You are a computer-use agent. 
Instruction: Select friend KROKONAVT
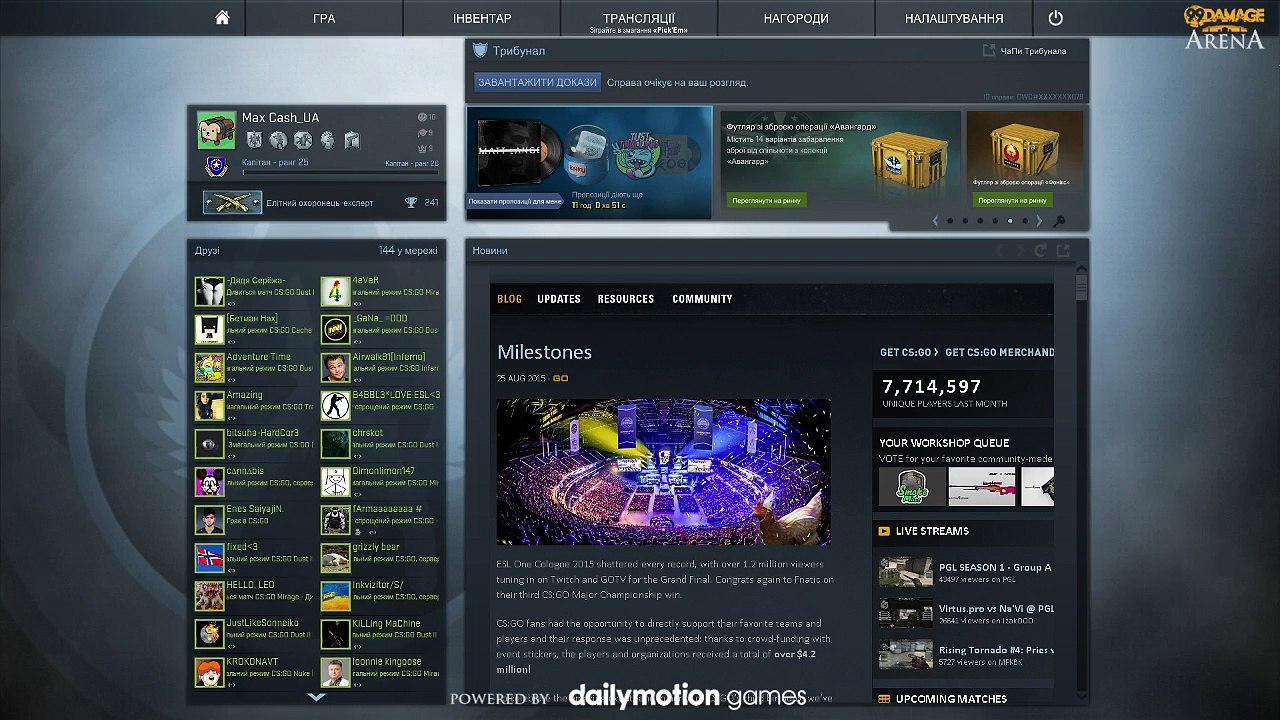pyautogui.click(x=254, y=671)
